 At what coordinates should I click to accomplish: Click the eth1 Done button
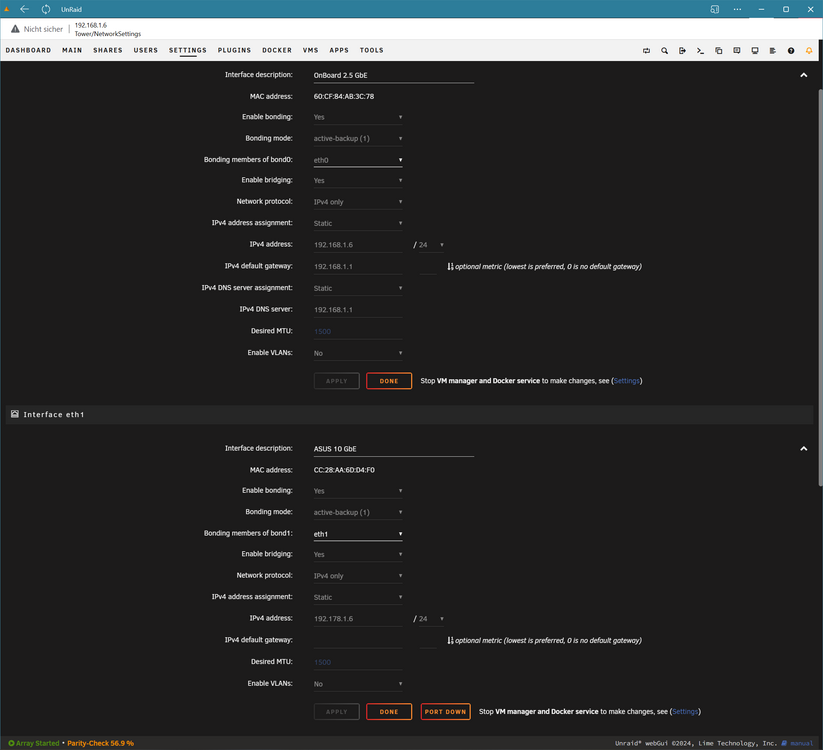point(389,712)
